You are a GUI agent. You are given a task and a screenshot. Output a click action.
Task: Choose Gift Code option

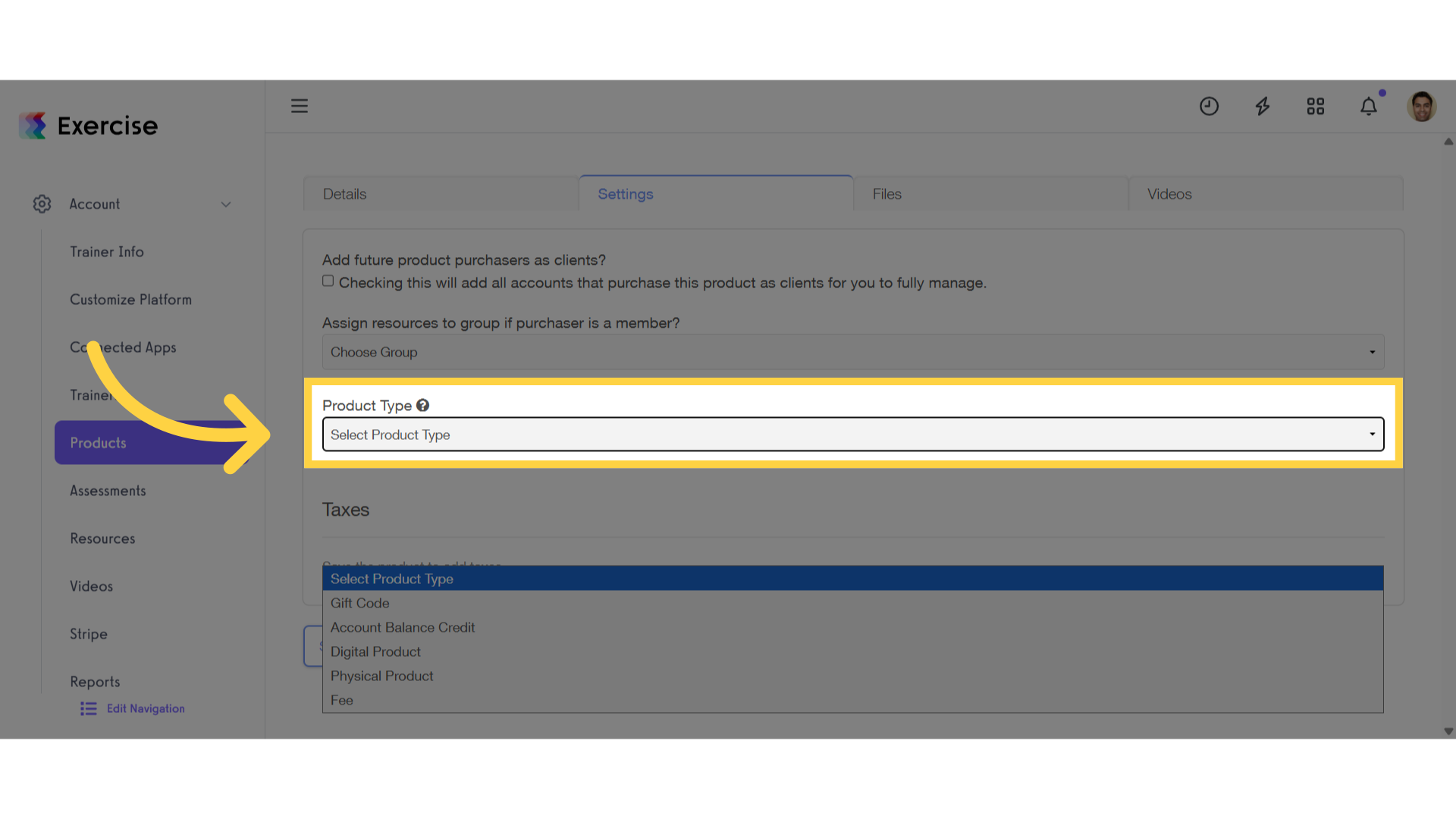853,603
